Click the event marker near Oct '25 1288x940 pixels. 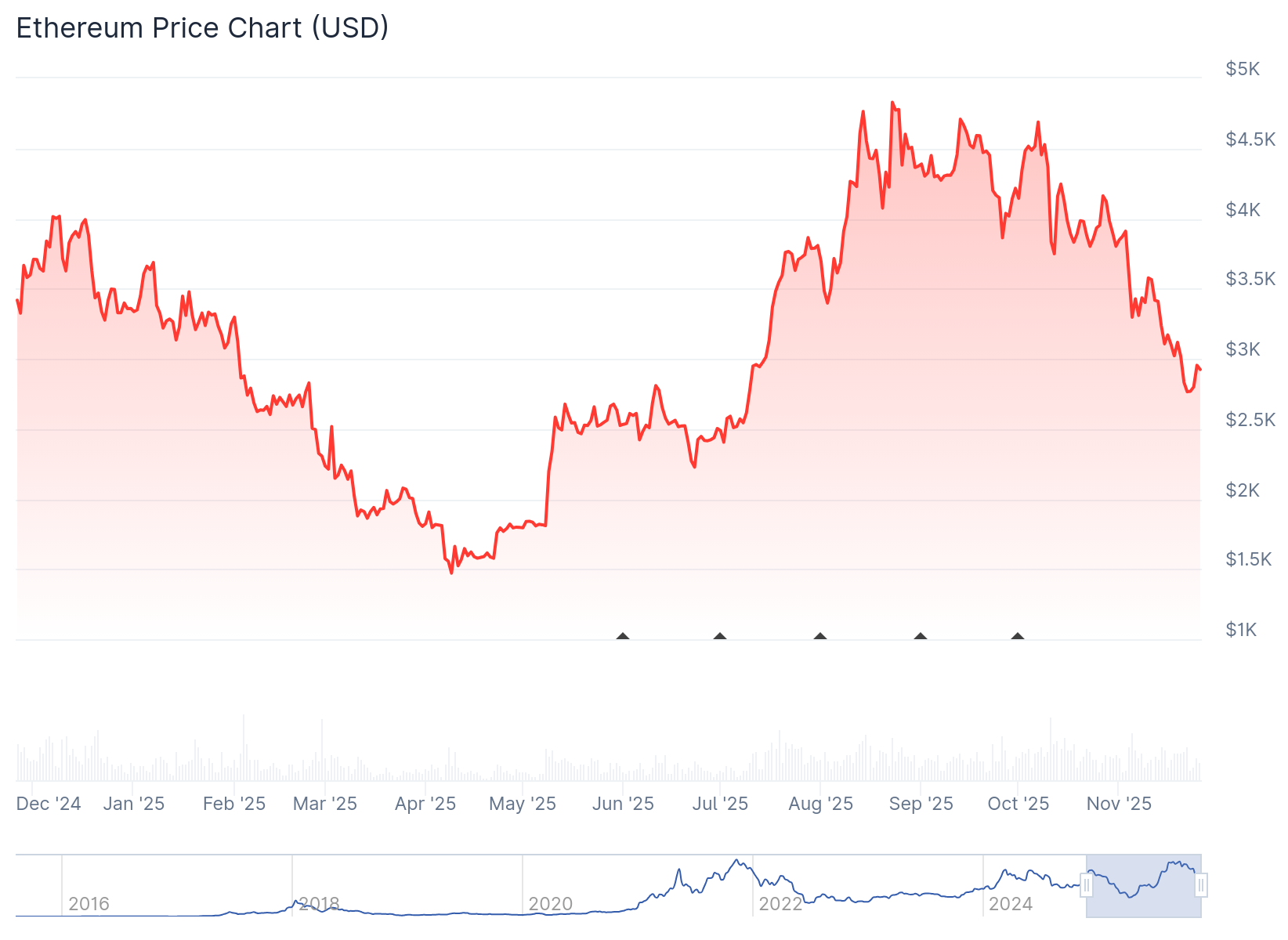point(1018,637)
